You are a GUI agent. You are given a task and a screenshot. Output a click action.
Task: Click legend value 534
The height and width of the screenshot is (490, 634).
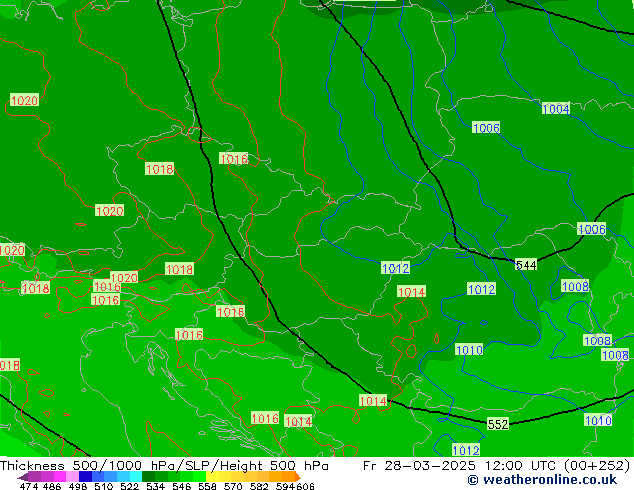[x=156, y=486]
